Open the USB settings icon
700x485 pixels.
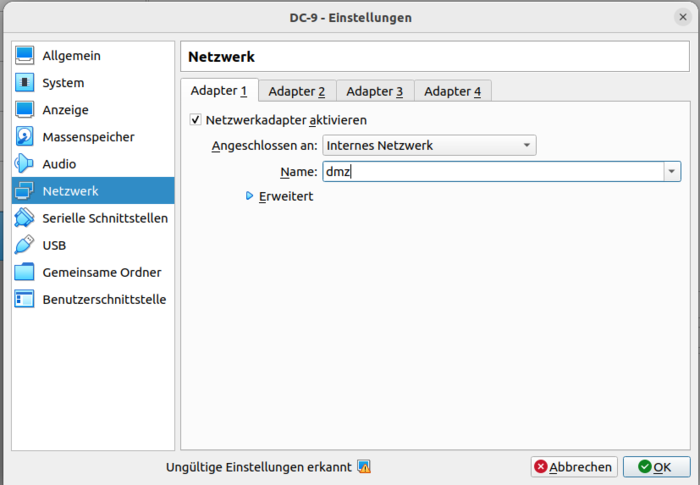point(25,245)
